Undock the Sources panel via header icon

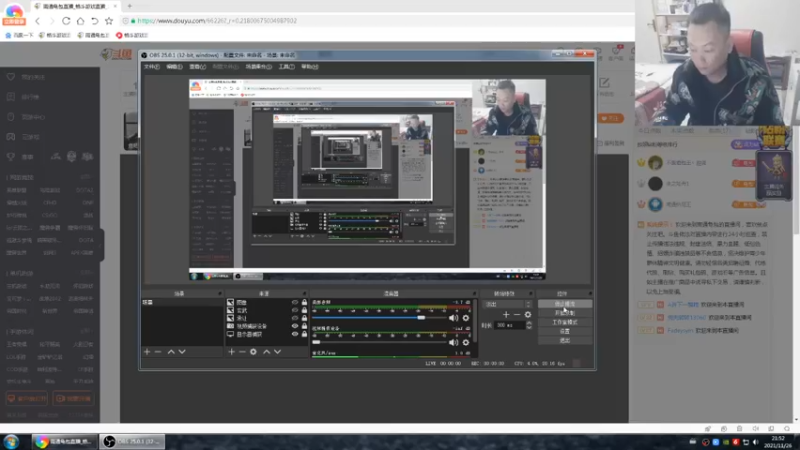(x=305, y=294)
